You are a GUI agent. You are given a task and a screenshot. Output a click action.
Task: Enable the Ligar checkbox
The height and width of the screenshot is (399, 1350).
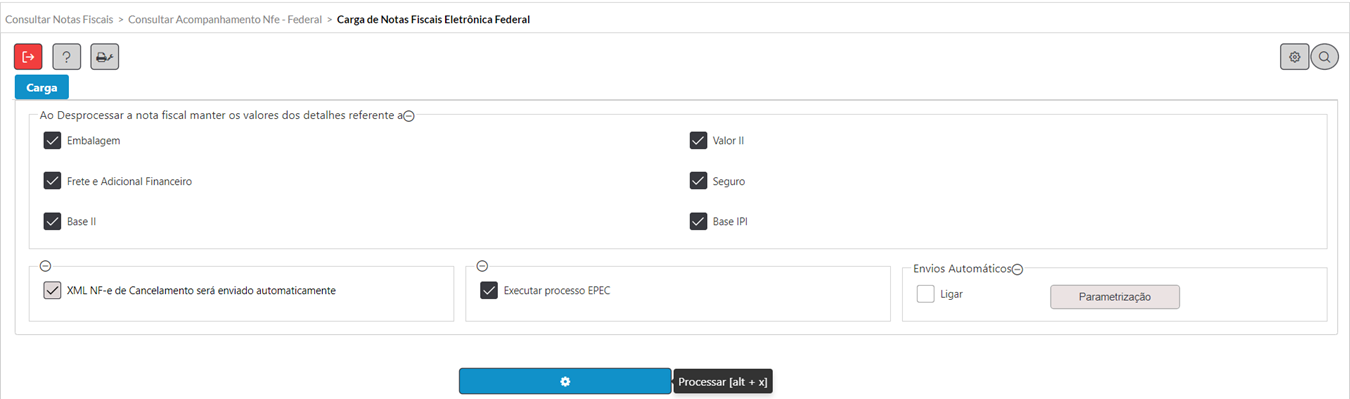pos(926,294)
